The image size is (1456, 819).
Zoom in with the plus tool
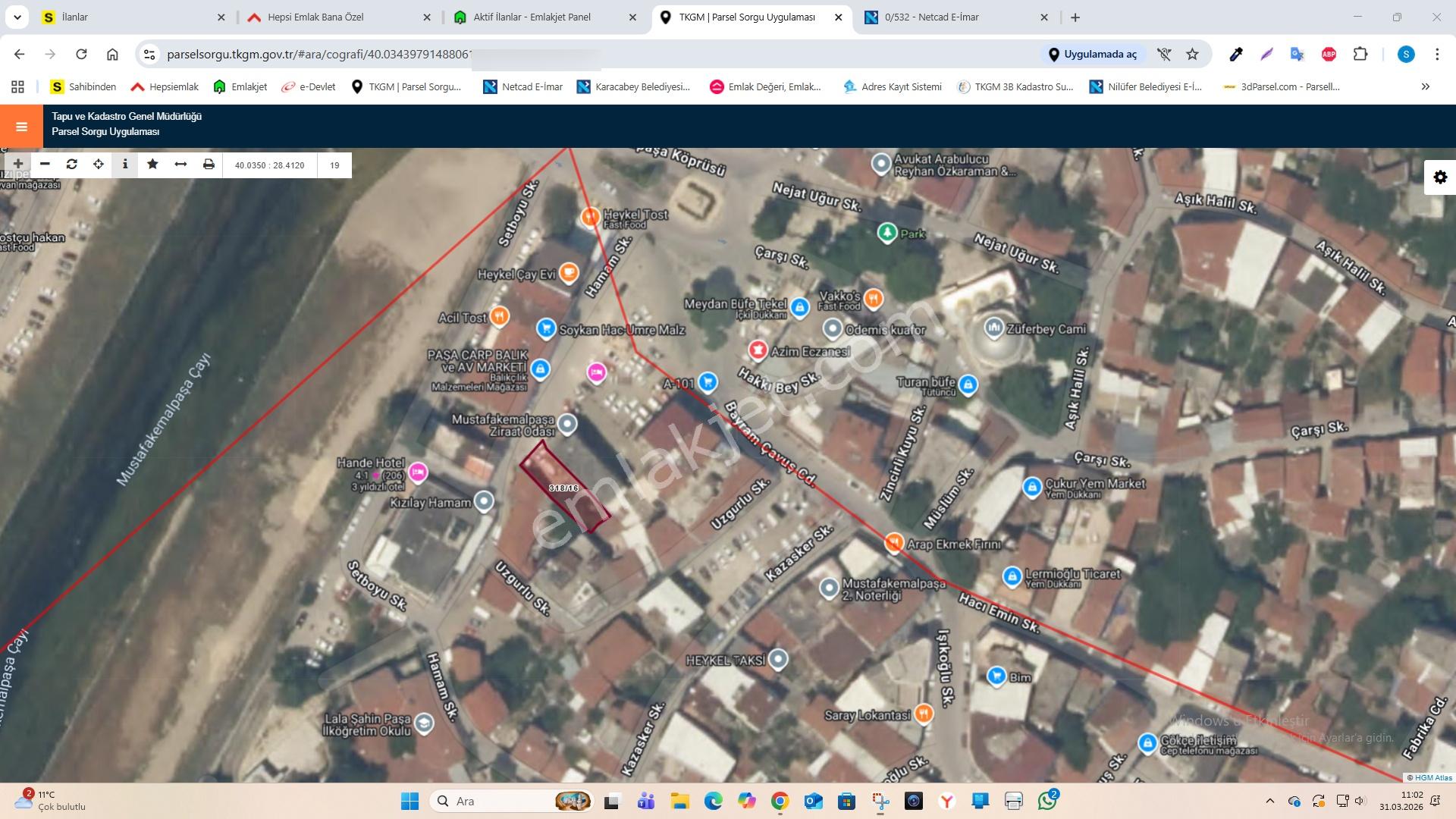(x=18, y=164)
